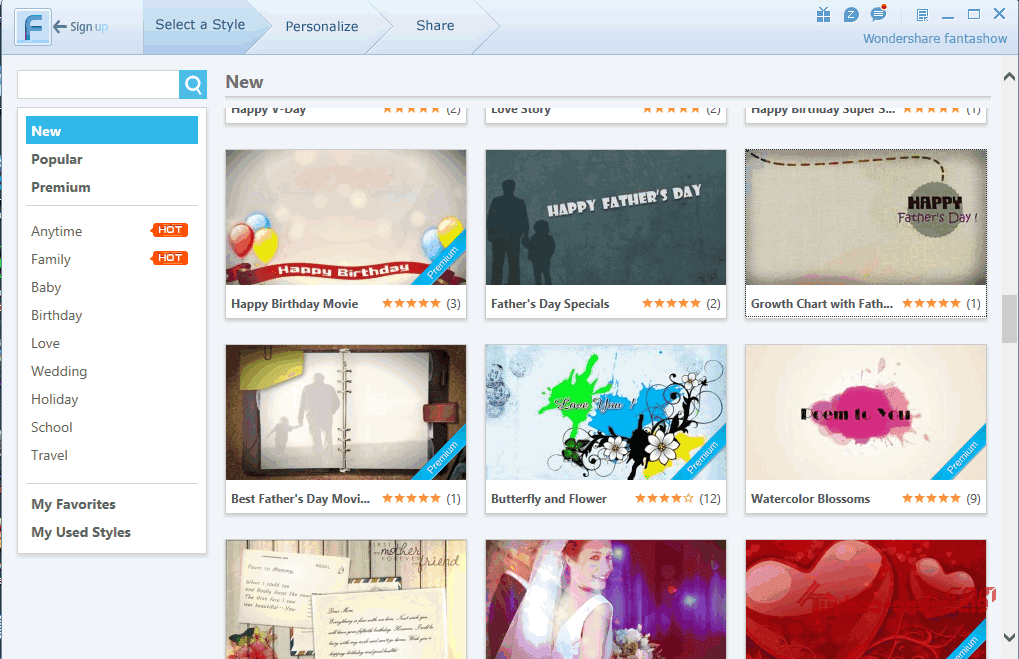
Task: Select the Watercolor Blossoms thumbnail
Action: pos(866,413)
